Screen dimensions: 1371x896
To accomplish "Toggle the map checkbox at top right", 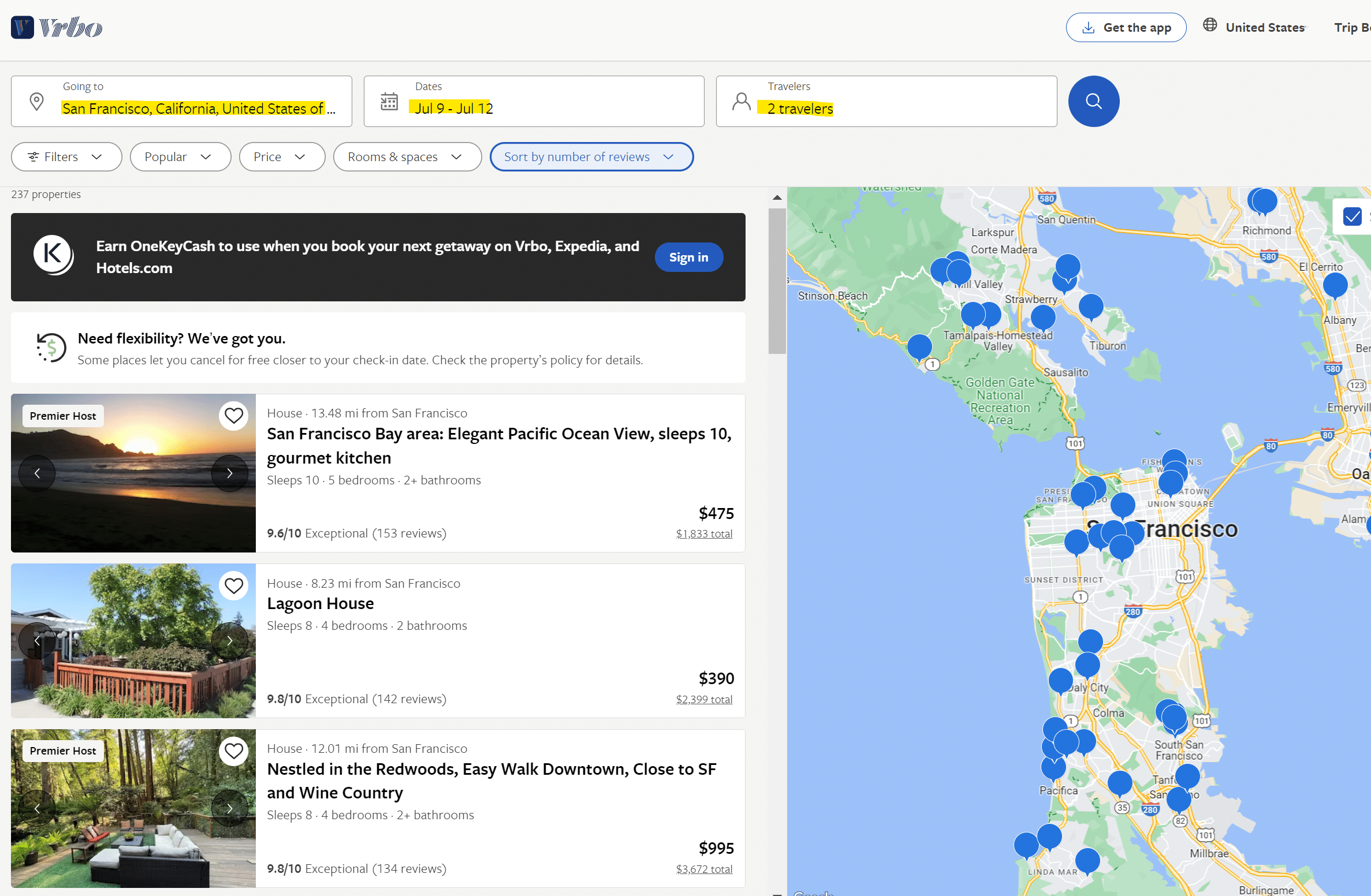I will click(x=1352, y=216).
